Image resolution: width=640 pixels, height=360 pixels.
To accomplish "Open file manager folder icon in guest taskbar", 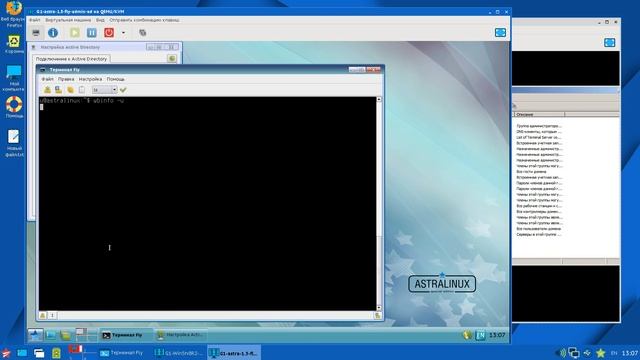I will pyautogui.click(x=65, y=335).
